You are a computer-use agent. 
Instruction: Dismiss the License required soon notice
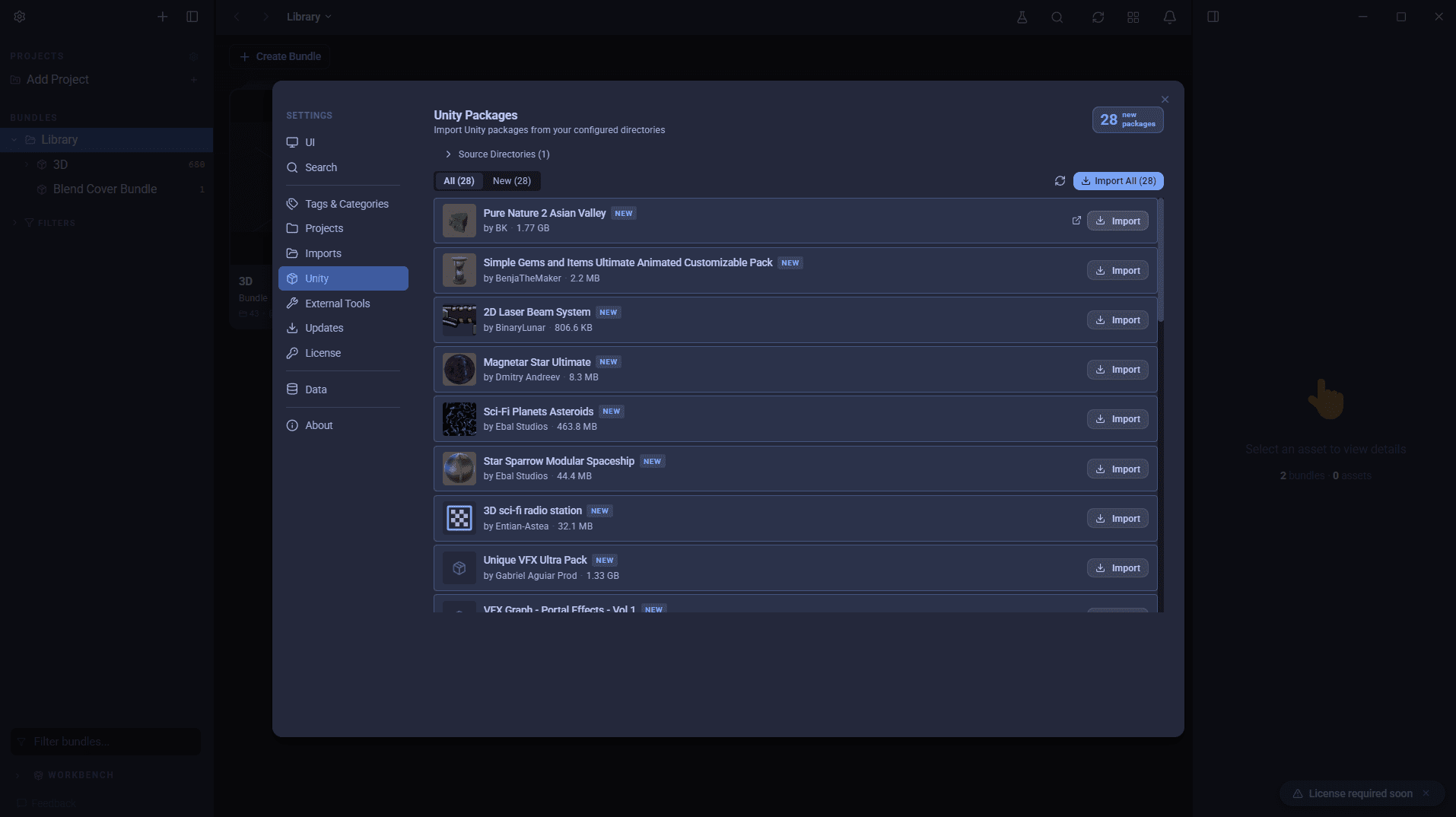1426,793
